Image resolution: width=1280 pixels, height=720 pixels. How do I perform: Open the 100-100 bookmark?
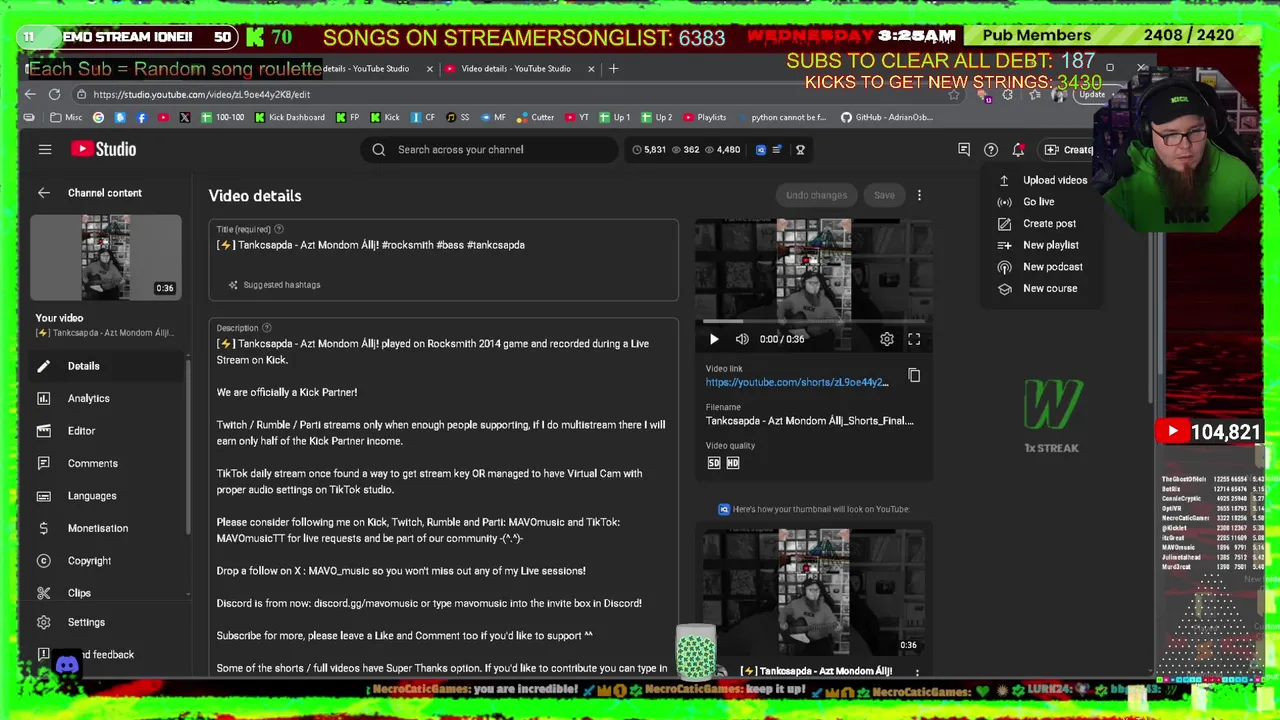(223, 117)
